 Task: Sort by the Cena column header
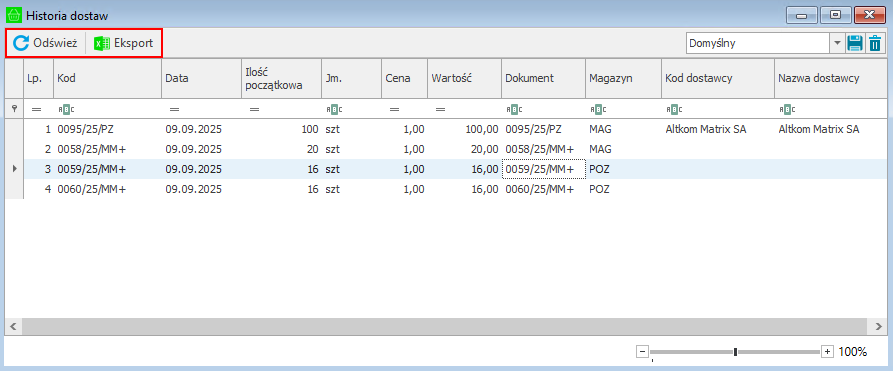tap(404, 79)
